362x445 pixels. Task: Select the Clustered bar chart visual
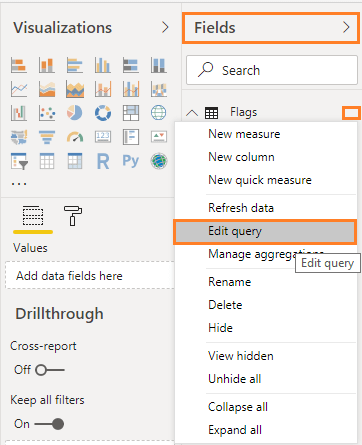coord(75,65)
